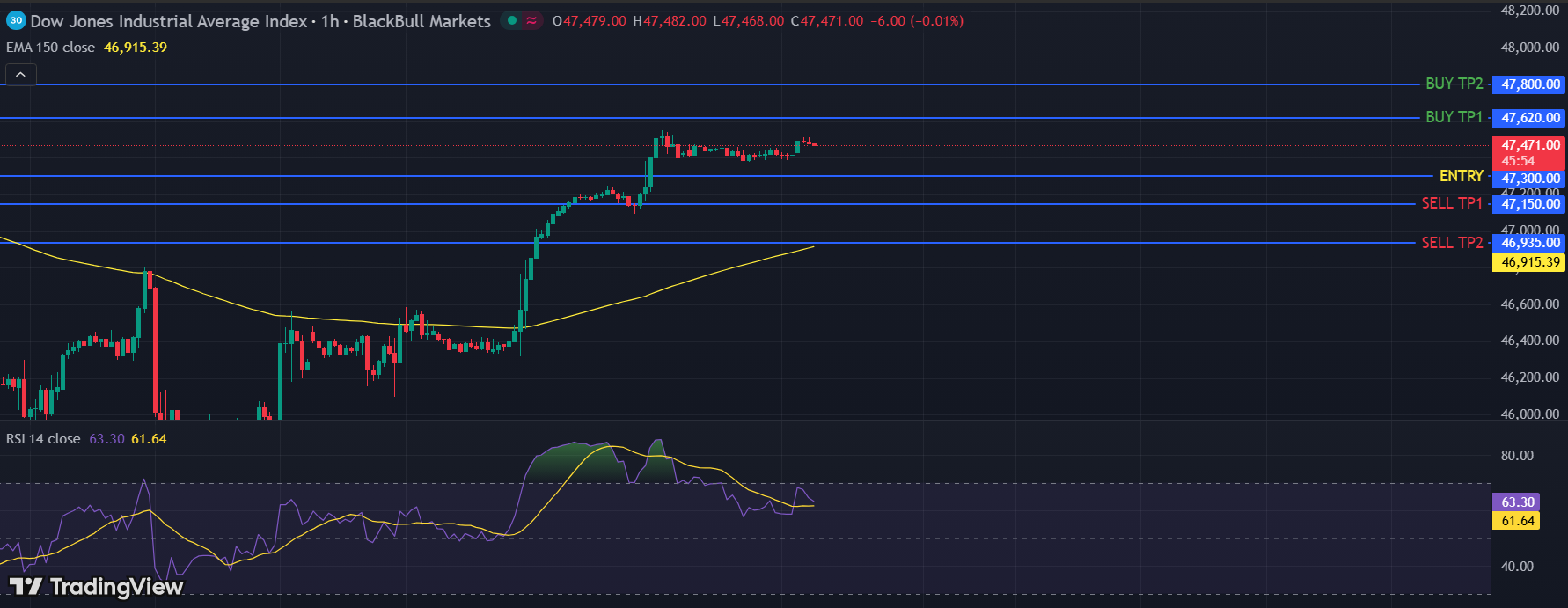Click the pink approximate-data indicator icon
The width and height of the screenshot is (1568, 608).
pyautogui.click(x=531, y=21)
